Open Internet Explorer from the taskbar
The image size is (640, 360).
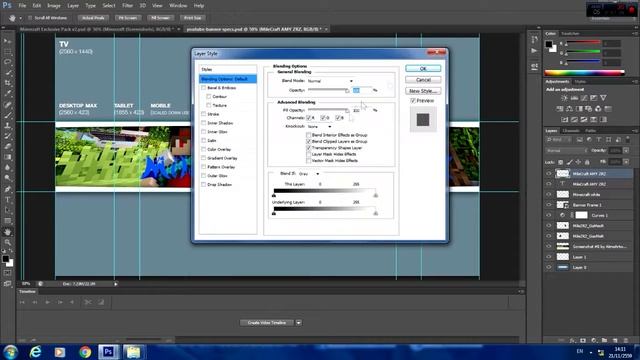tap(36, 351)
